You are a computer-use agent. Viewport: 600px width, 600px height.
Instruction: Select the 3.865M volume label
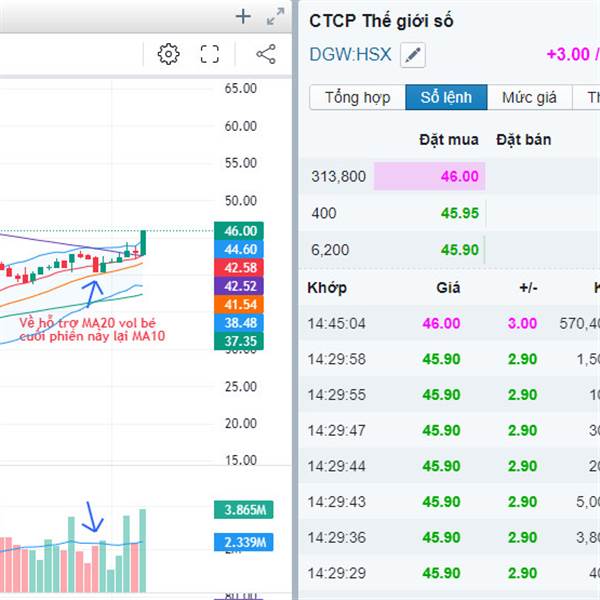tap(244, 510)
